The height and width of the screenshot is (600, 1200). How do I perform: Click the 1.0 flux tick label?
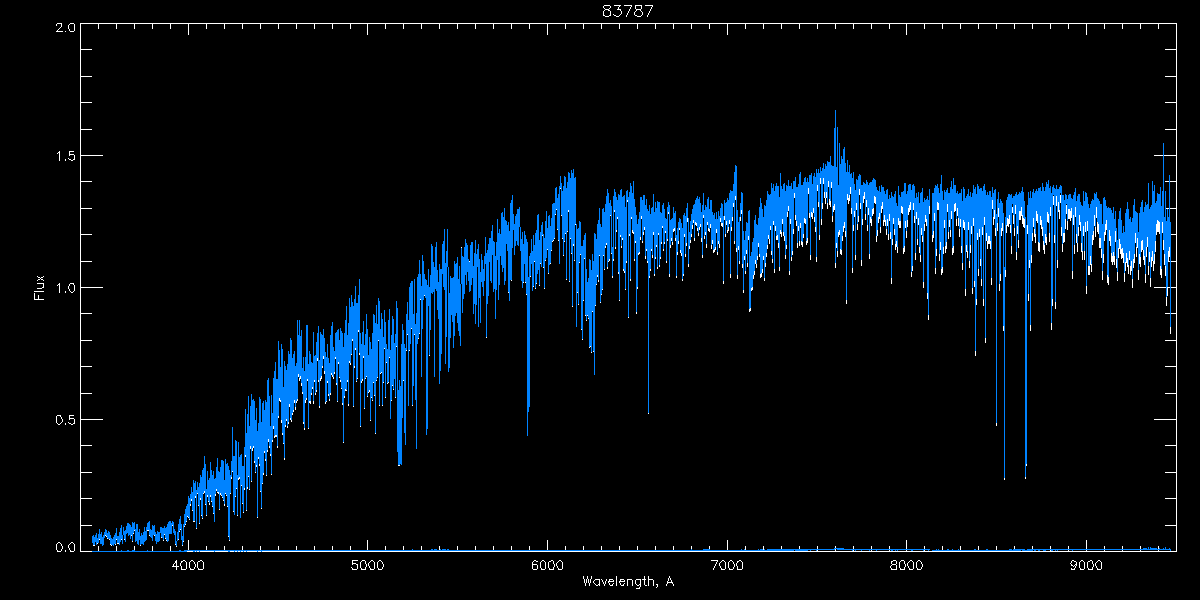tap(66, 288)
